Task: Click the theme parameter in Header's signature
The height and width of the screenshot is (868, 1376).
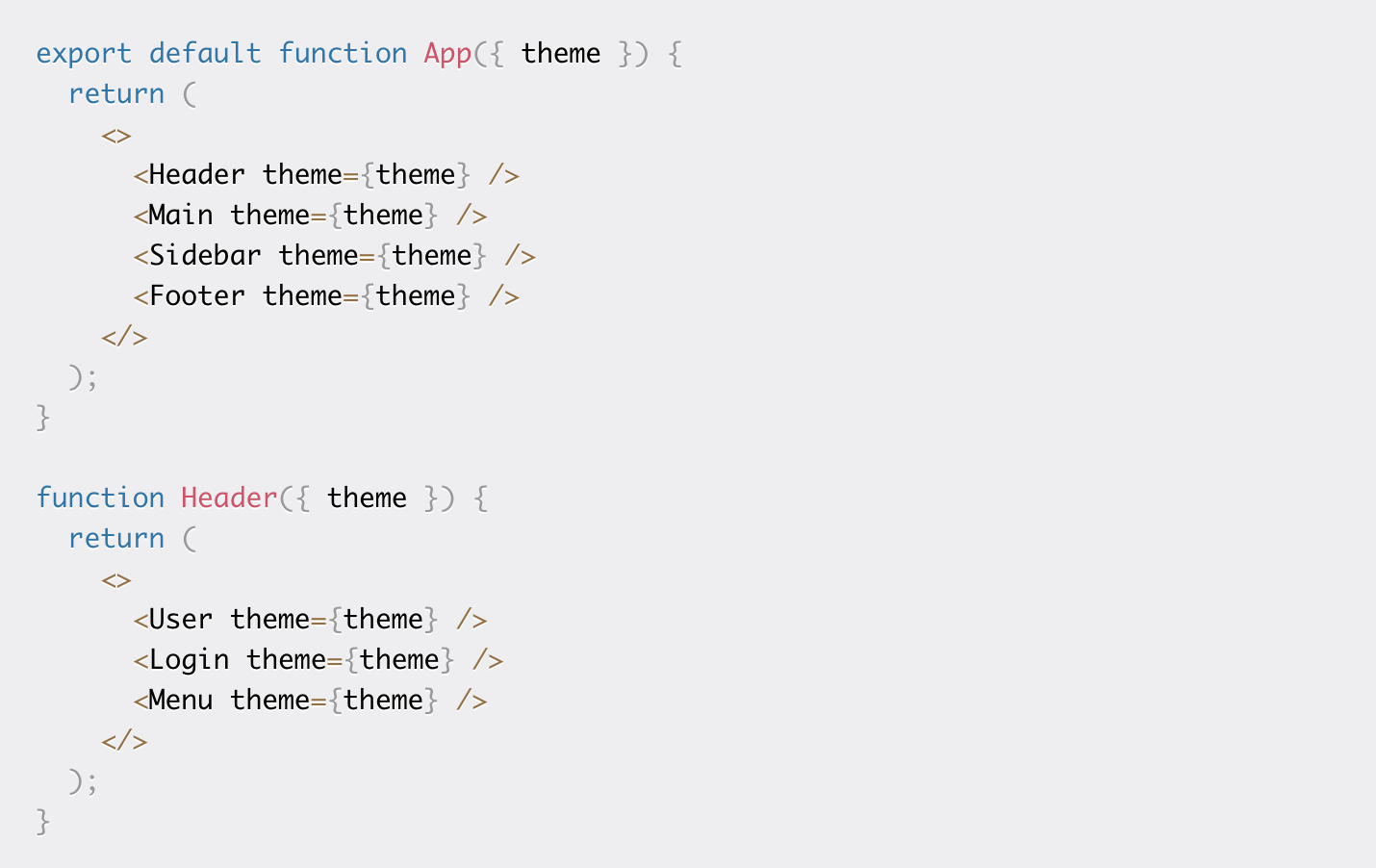Action: (x=367, y=498)
